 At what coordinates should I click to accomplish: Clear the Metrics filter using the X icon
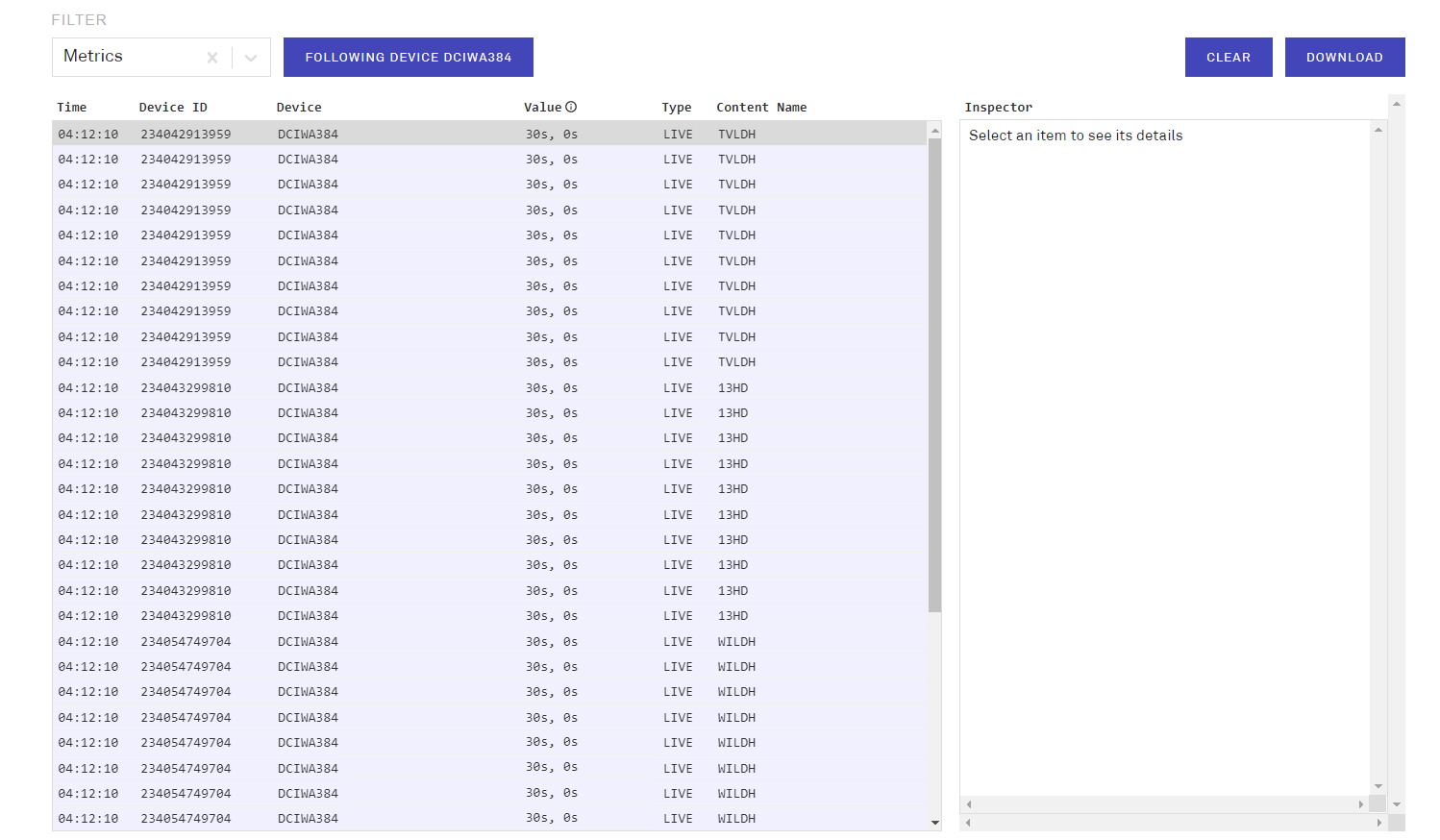[x=212, y=58]
